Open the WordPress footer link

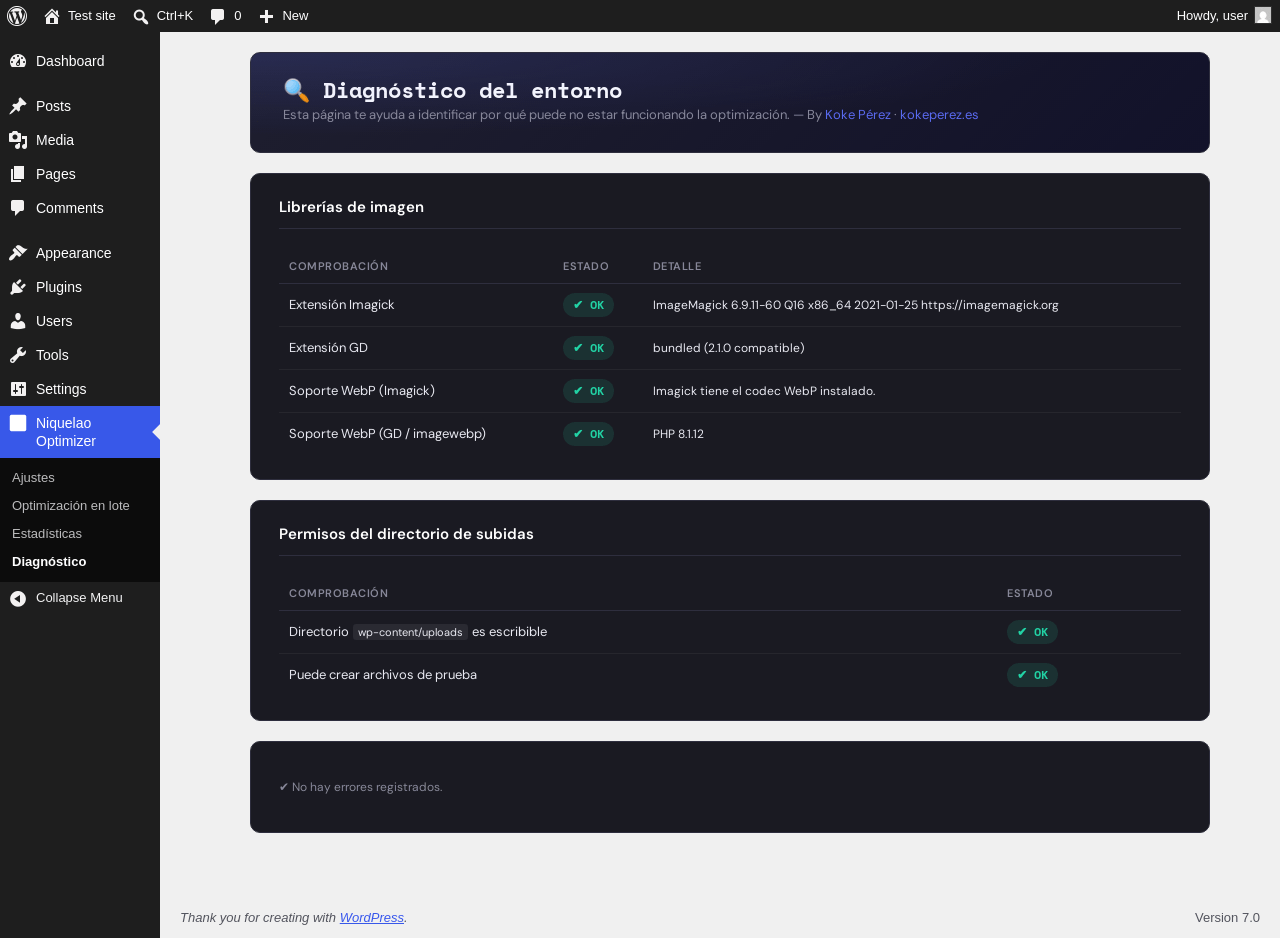pos(372,917)
